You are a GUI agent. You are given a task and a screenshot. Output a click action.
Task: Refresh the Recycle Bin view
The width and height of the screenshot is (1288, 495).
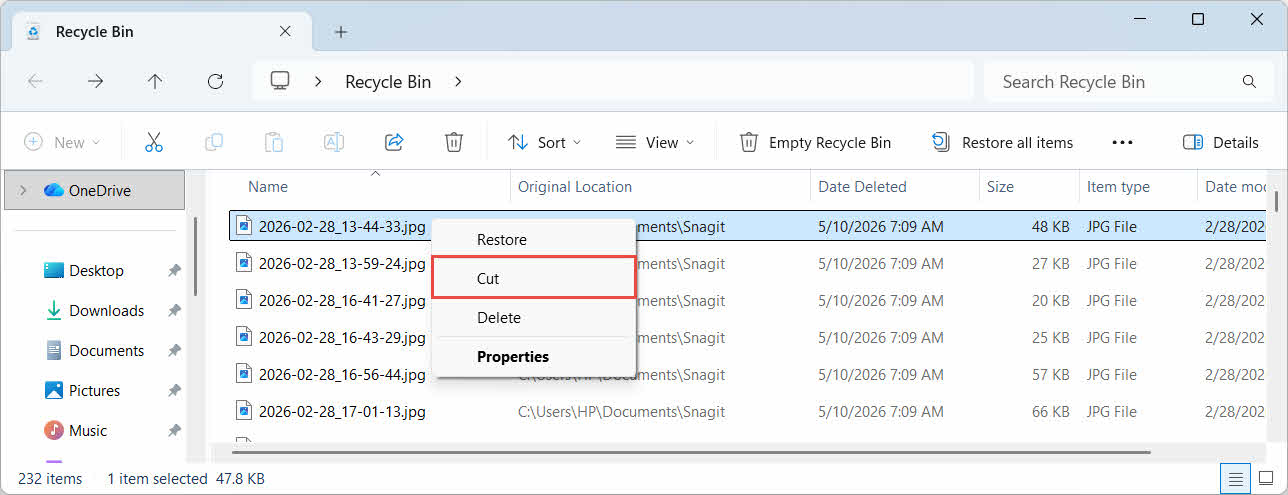[215, 82]
